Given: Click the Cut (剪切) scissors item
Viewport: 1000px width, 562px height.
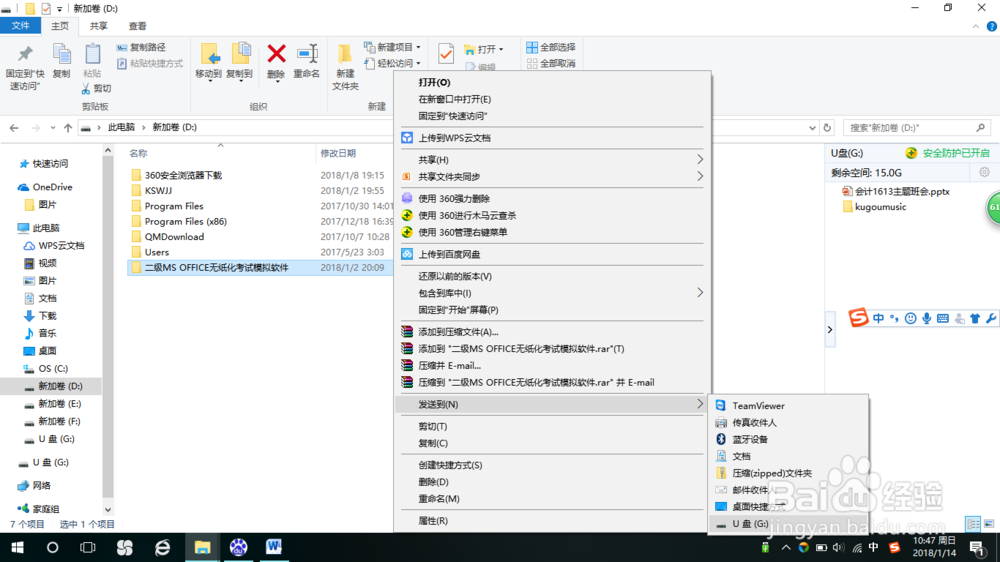Looking at the screenshot, I should tap(96, 88).
